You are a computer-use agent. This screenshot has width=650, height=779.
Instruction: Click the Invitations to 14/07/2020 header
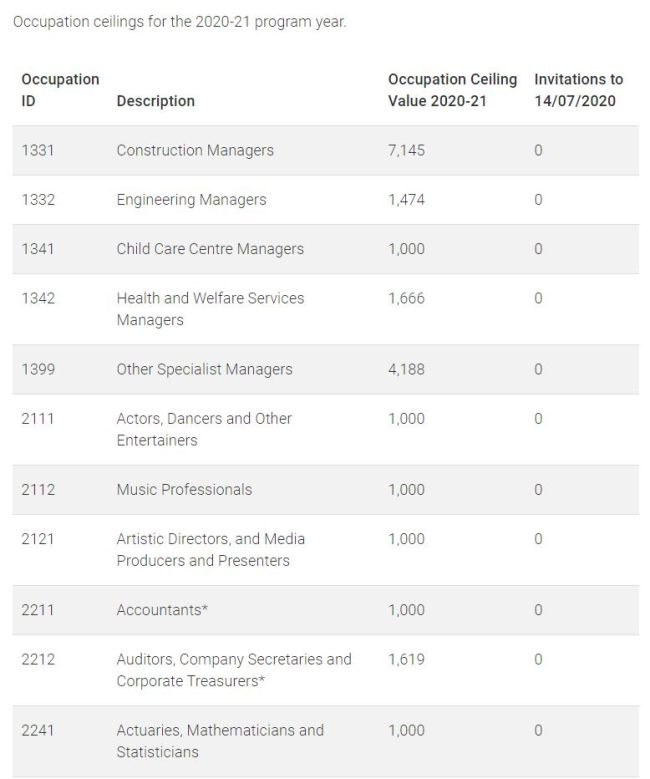point(578,89)
